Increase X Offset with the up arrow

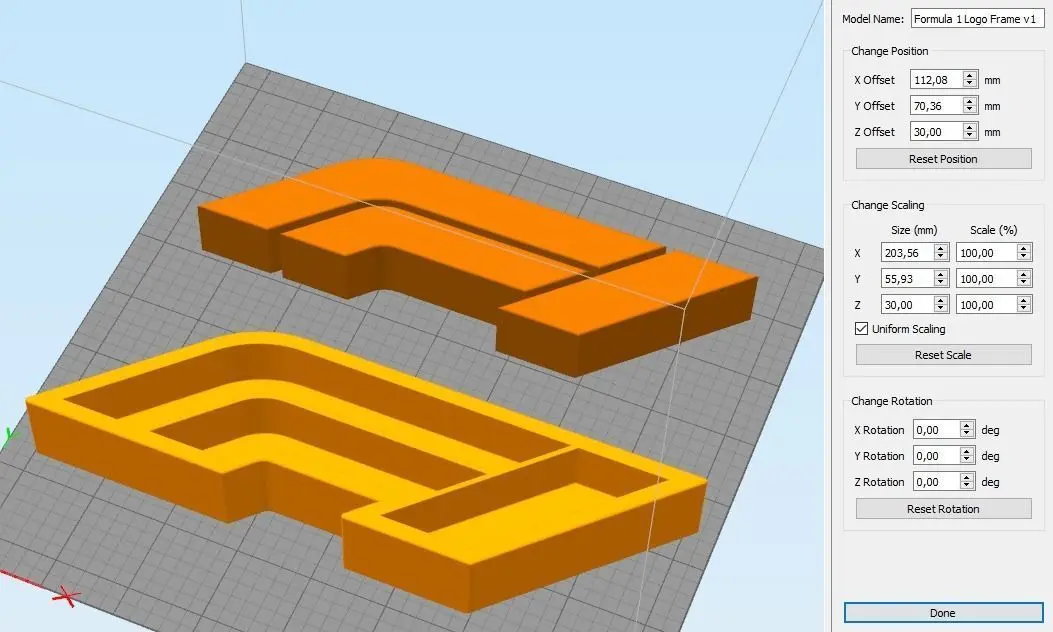[x=970, y=75]
